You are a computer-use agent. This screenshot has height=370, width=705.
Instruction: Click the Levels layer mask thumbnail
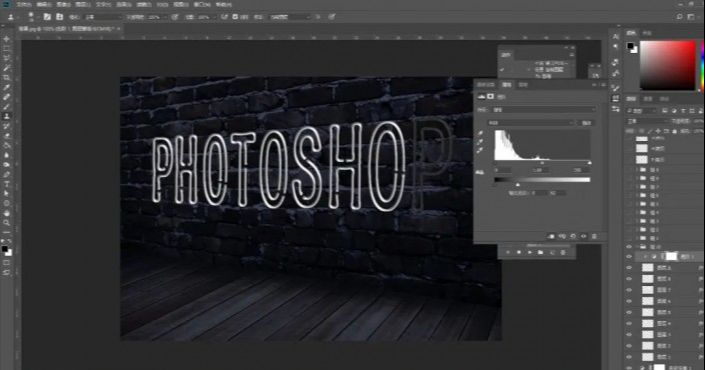671,256
